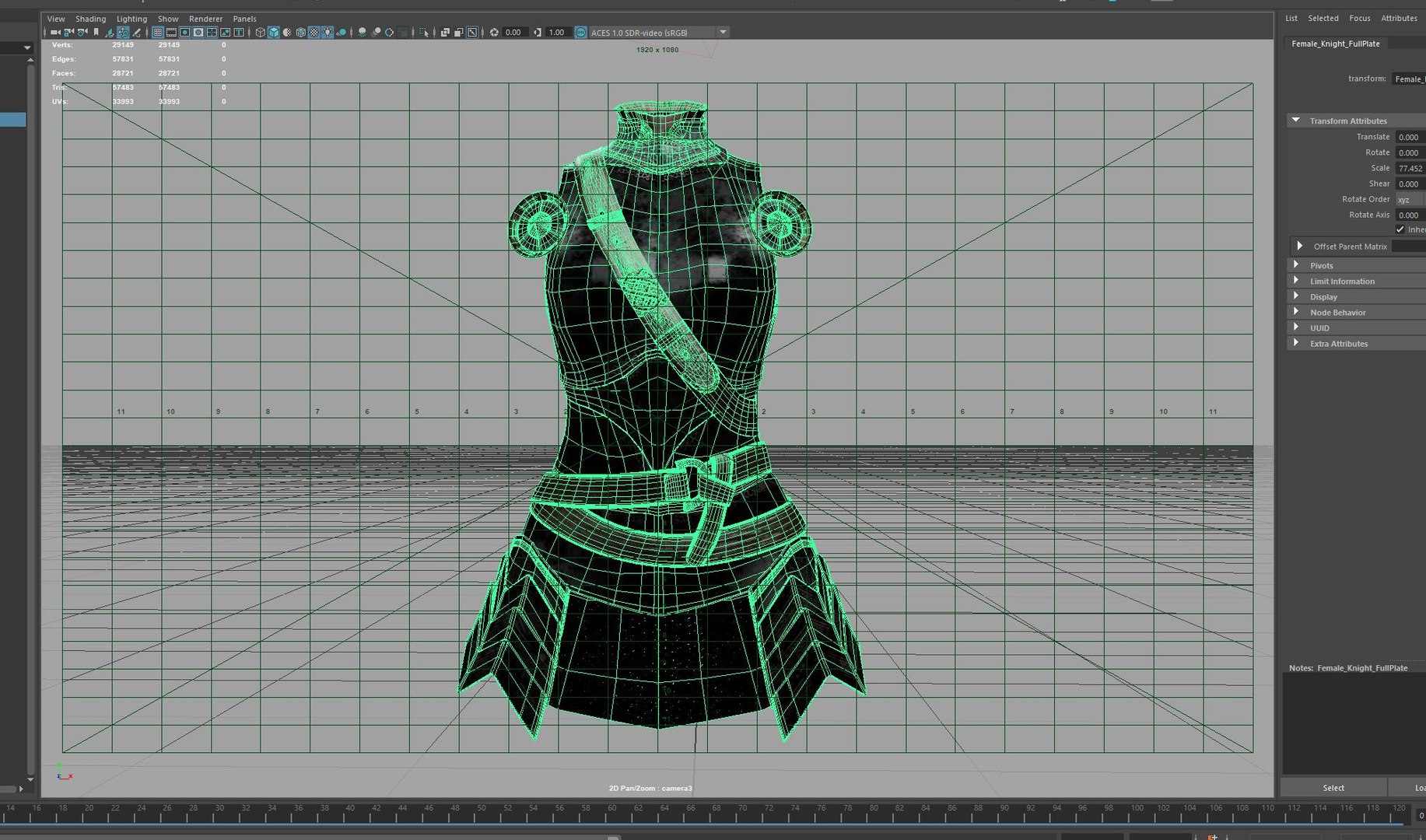Click the Multisample Anti-aliasing icon
The height and width of the screenshot is (840, 1426).
[390, 32]
